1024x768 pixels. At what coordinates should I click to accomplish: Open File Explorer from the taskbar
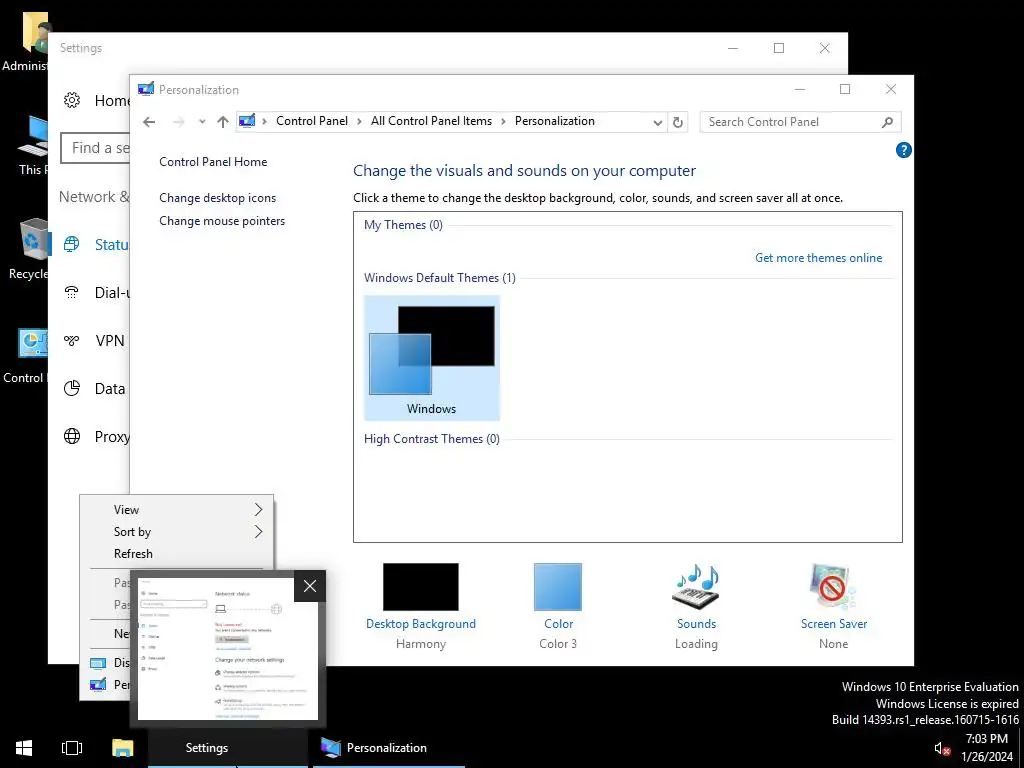point(122,748)
